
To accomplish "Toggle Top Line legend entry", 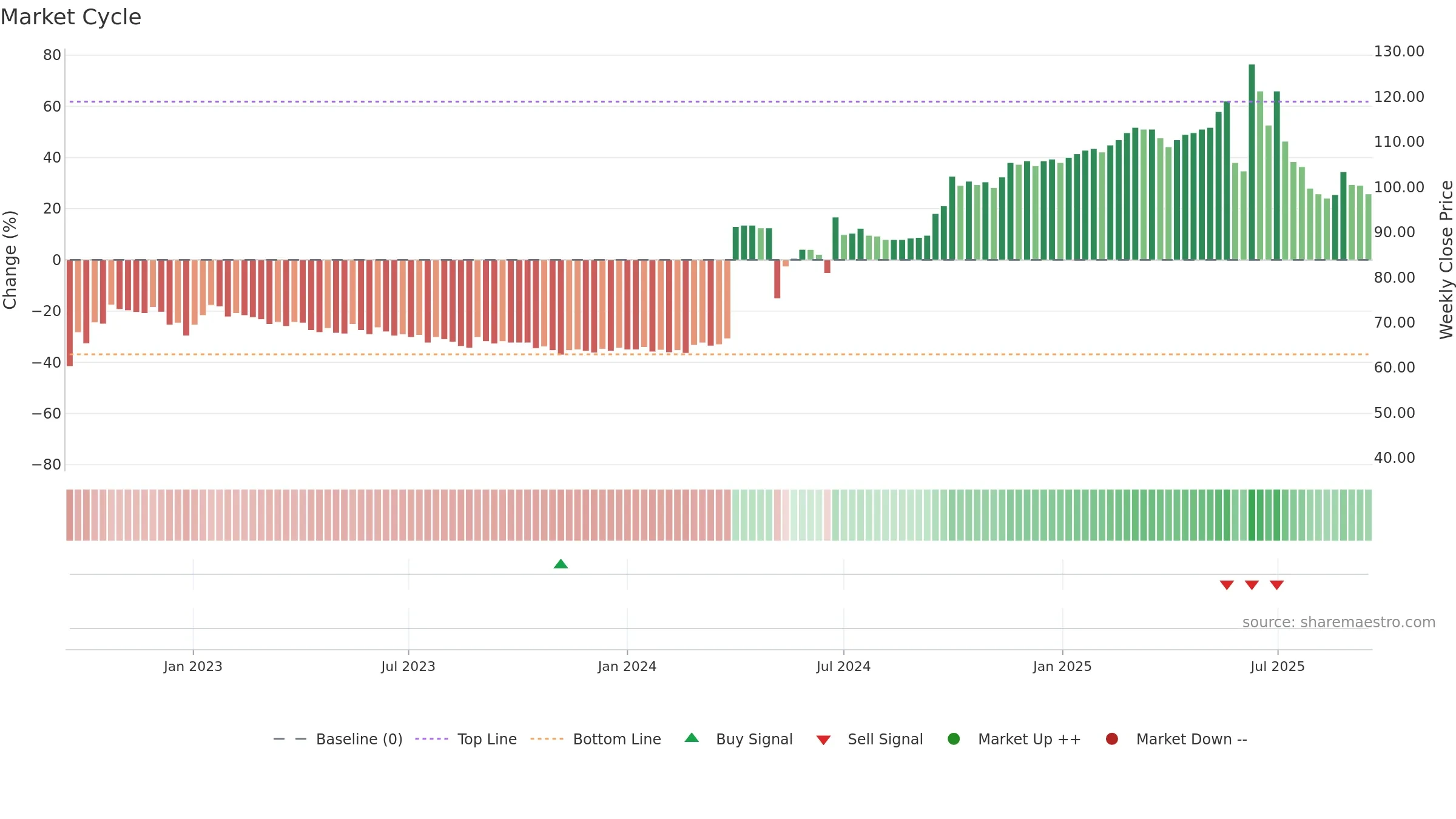I will [x=466, y=739].
